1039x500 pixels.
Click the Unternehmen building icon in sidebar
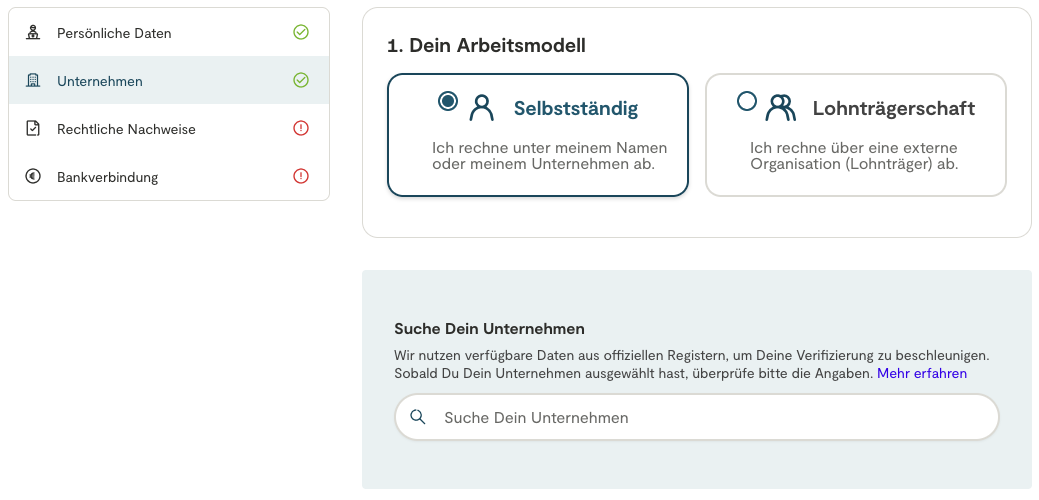(x=33, y=81)
